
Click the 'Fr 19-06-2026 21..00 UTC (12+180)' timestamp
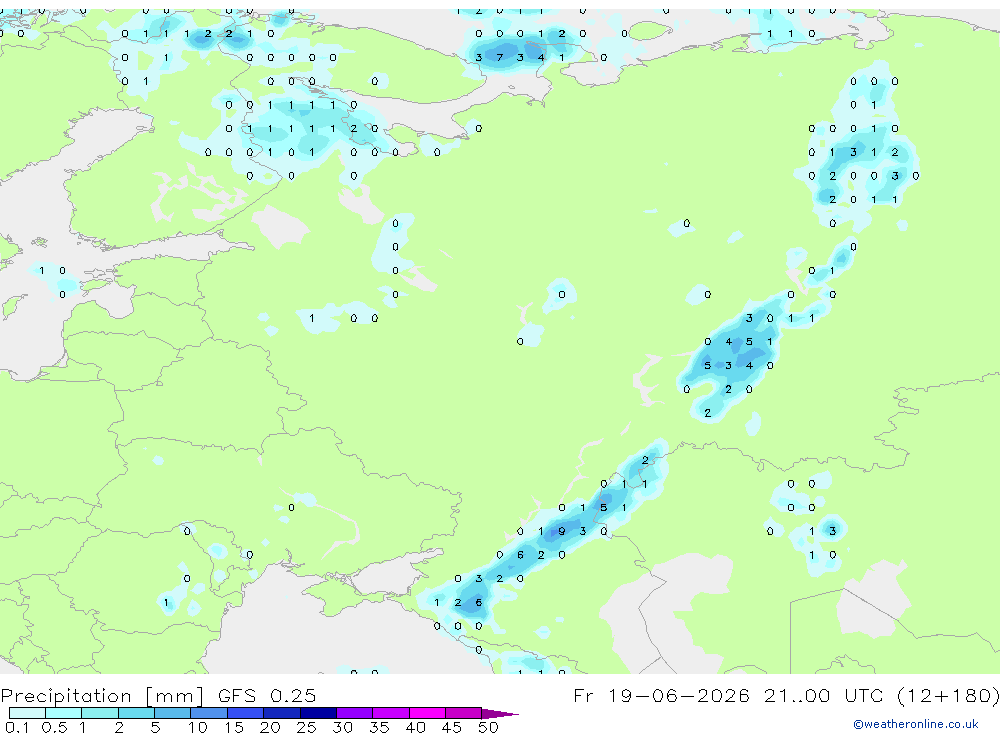tap(786, 695)
